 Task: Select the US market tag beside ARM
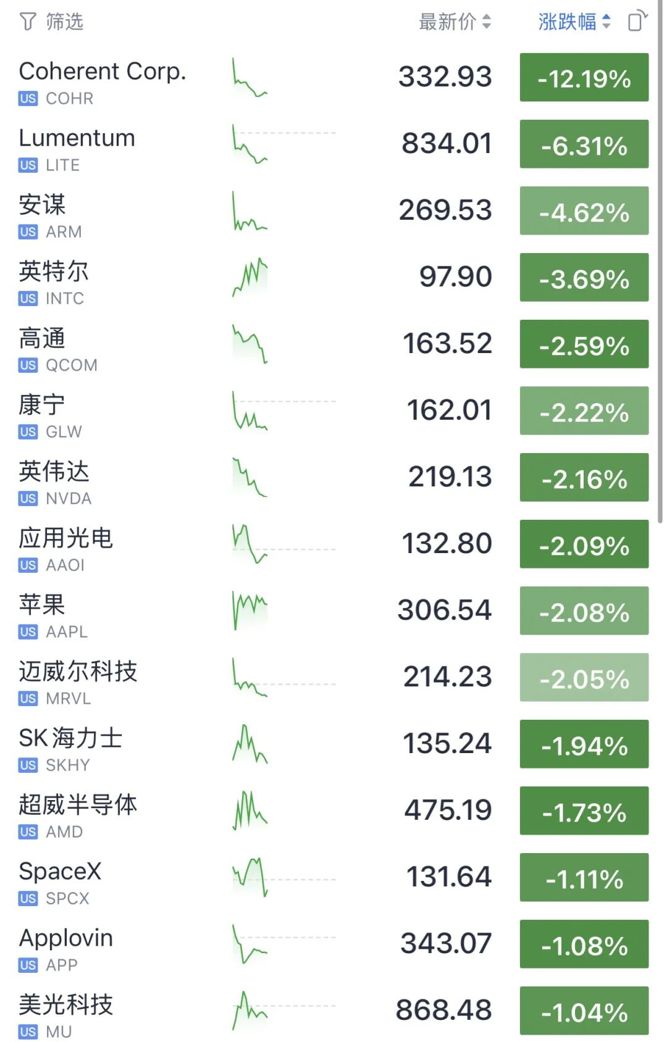(x=28, y=232)
